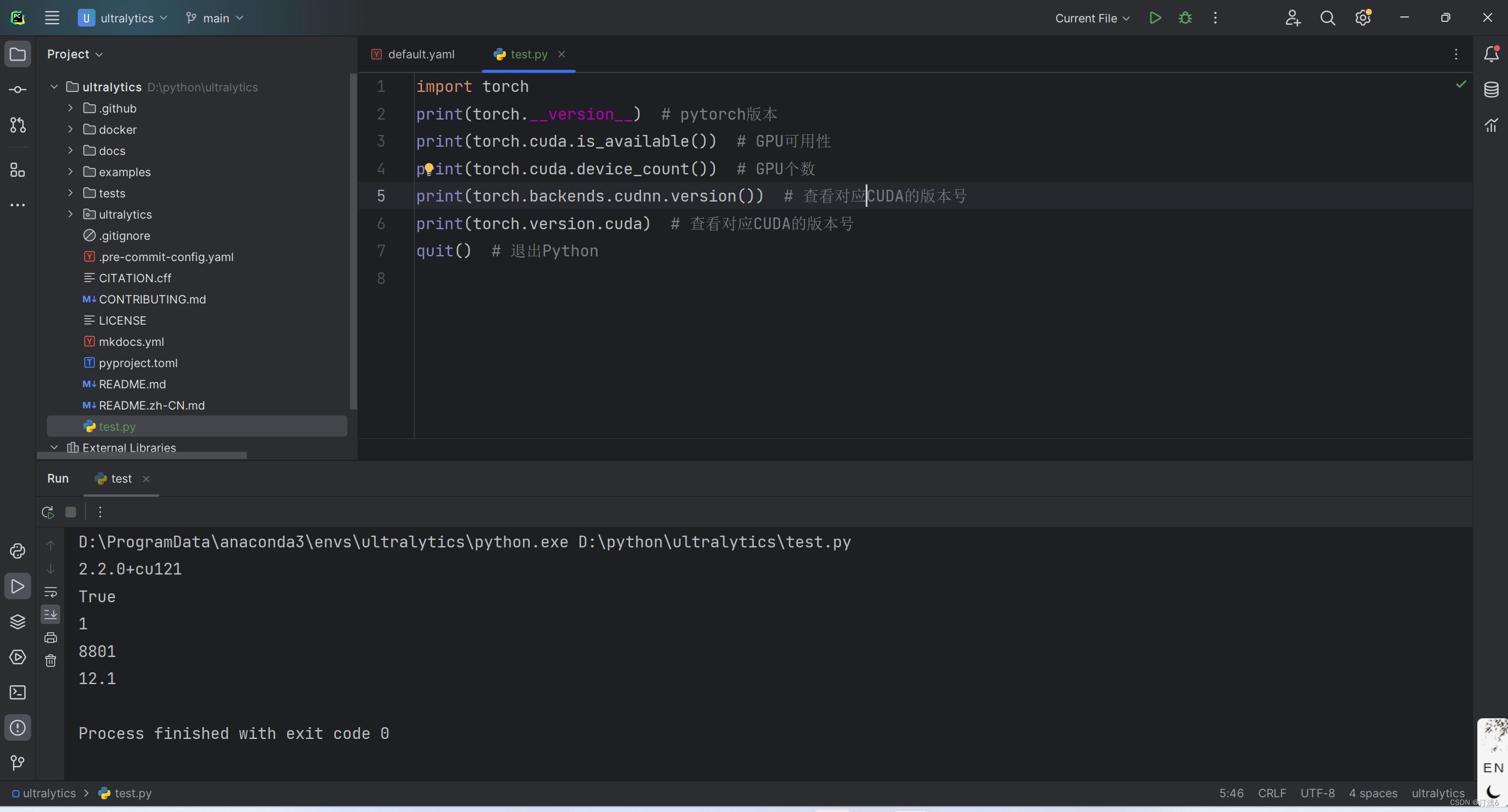
Task: Open the Terminal tool window
Action: [x=18, y=692]
